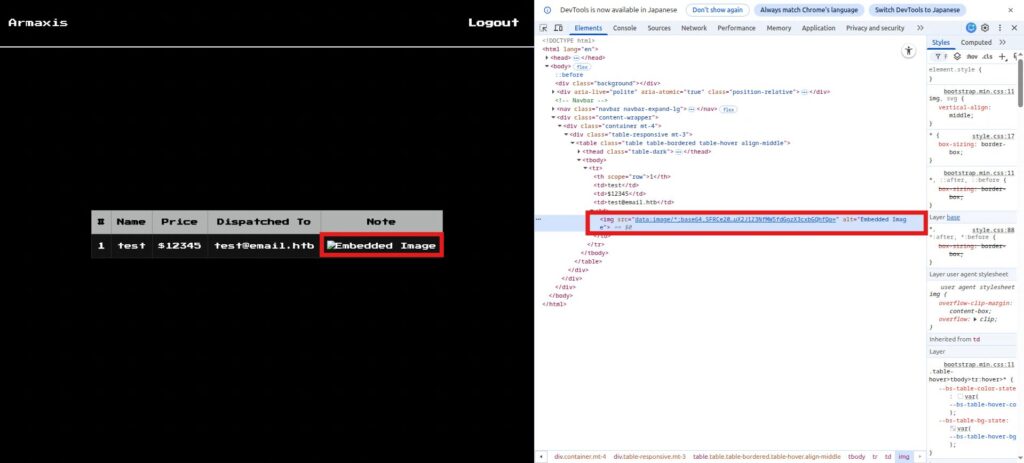The image size is (1024, 463).
Task: Open the Network tab
Action: pos(693,28)
